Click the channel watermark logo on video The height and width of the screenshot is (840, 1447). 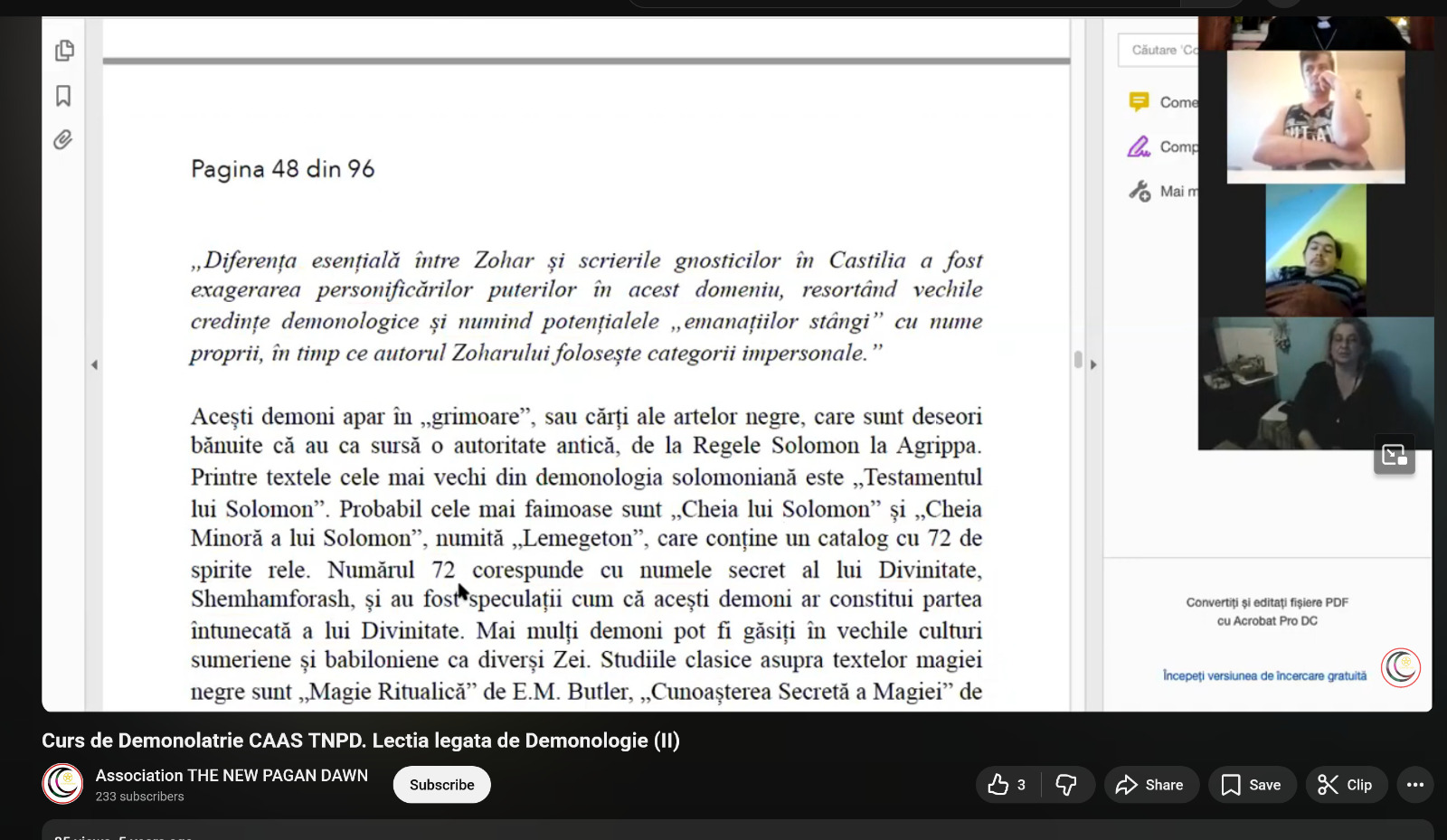[1400, 668]
